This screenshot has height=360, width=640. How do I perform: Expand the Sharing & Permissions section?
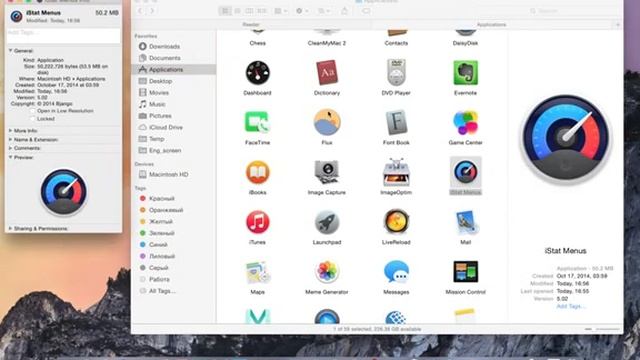coord(11,229)
